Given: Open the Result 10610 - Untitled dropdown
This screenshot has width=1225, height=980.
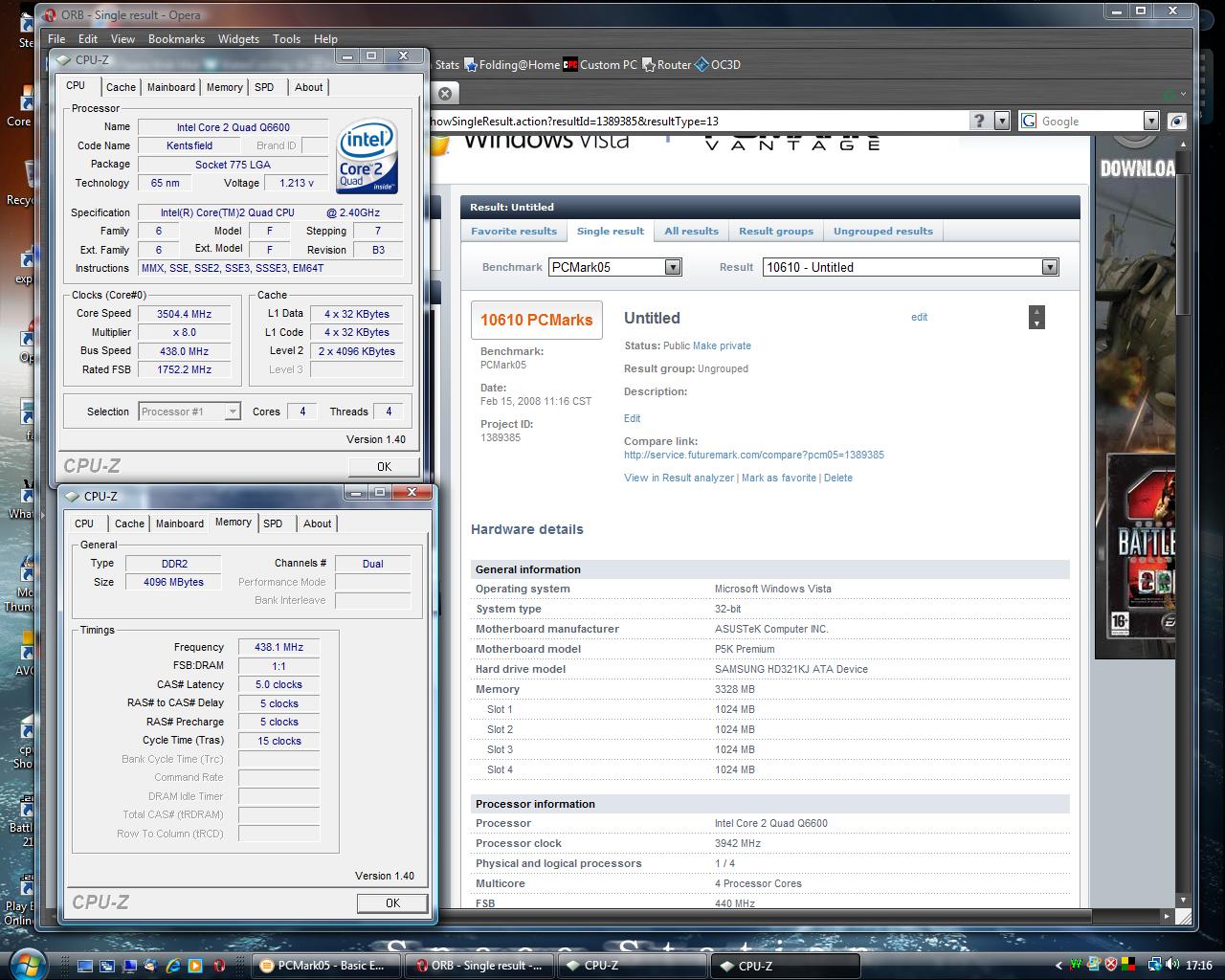Looking at the screenshot, I should 1050,267.
